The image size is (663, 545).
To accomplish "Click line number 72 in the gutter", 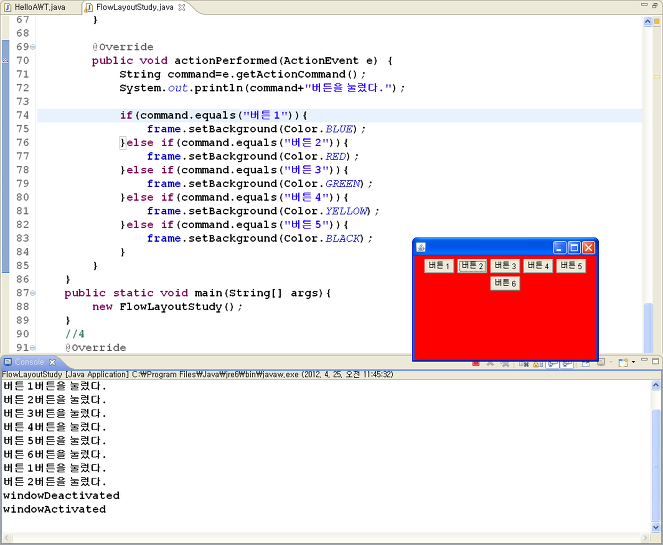I will point(22,88).
